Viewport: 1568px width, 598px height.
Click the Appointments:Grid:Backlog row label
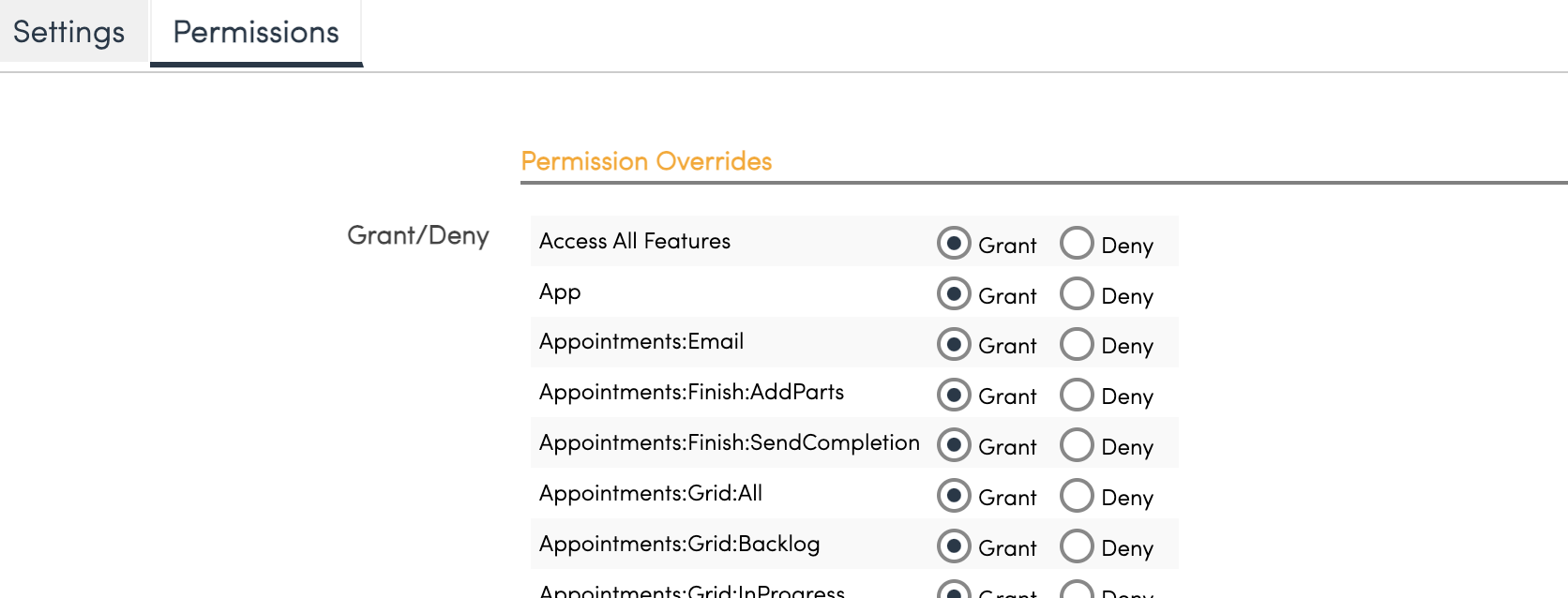click(679, 544)
